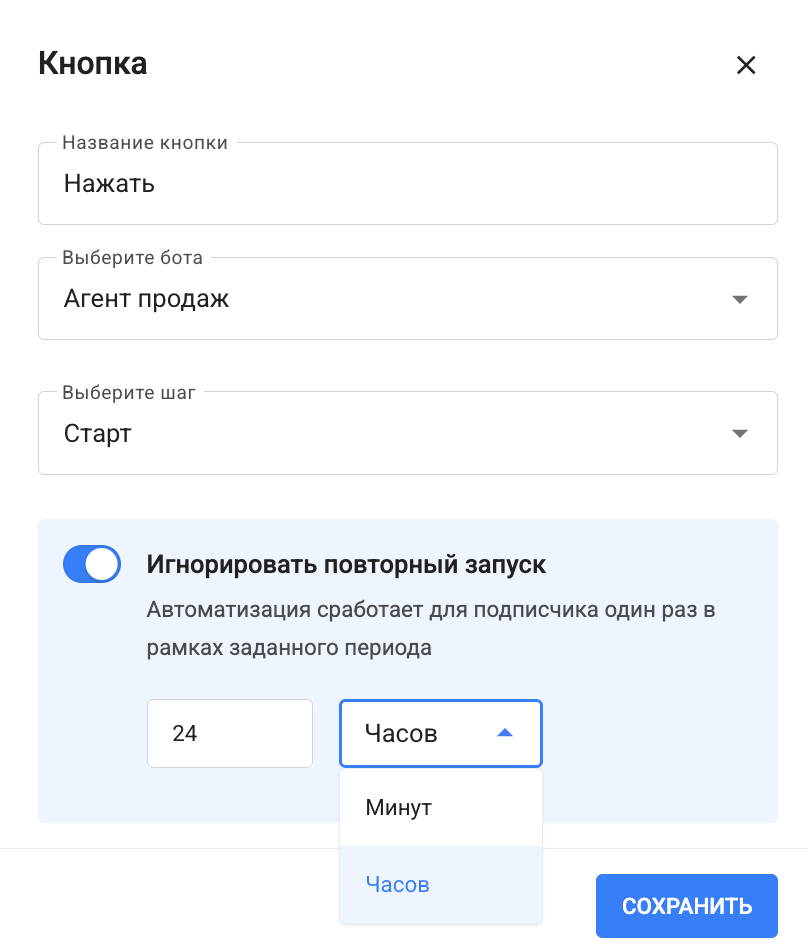Close the Кнопка dialog with the X icon
Image resolution: width=808 pixels, height=952 pixels.
pyautogui.click(x=745, y=65)
